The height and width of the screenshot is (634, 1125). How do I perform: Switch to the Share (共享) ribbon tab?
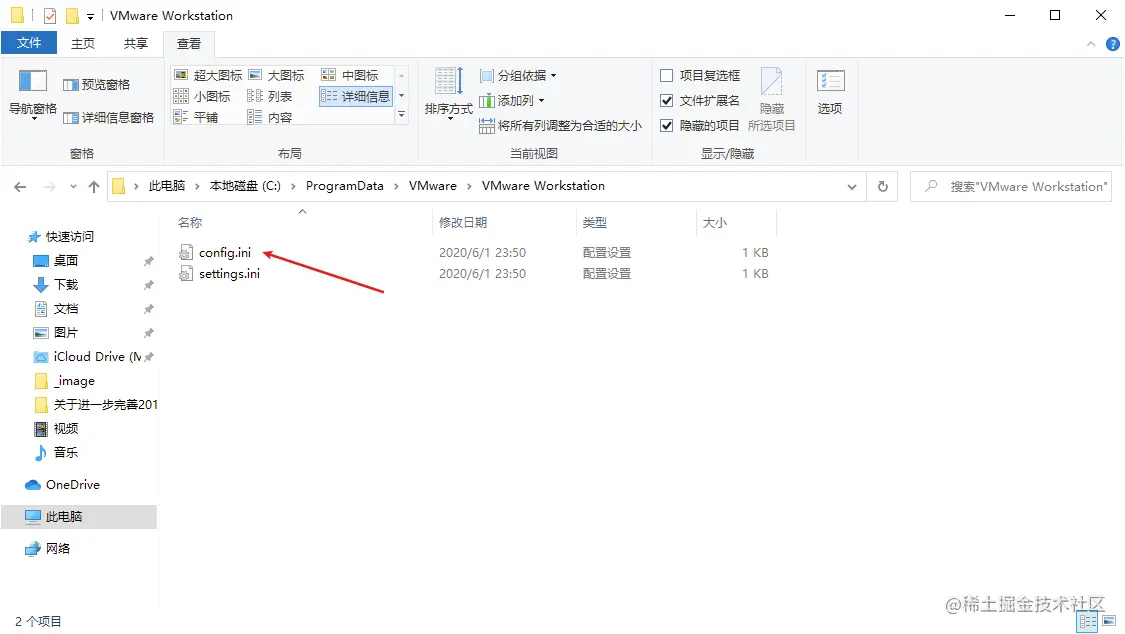click(136, 43)
